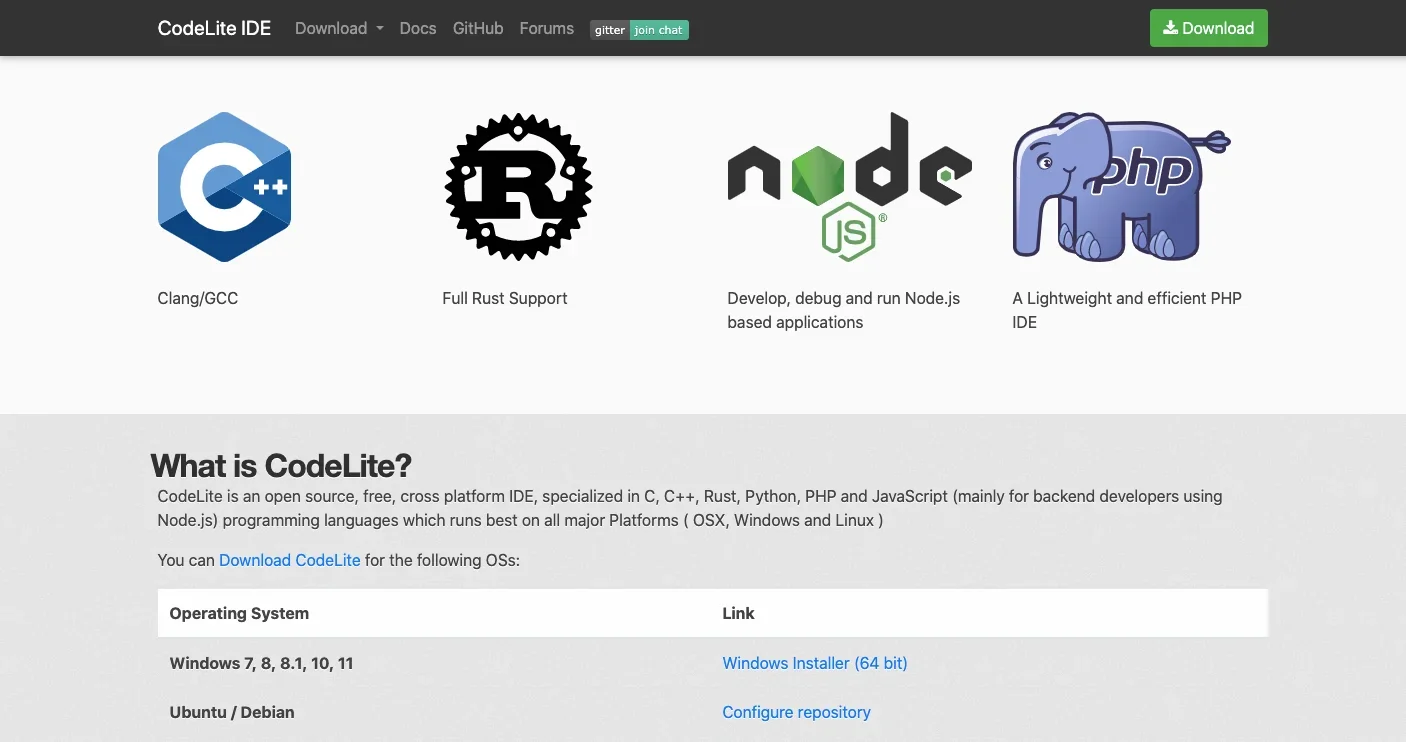Select the Ubuntu / Debian table cell
Viewport: 1406px width, 742px height.
pos(232,712)
